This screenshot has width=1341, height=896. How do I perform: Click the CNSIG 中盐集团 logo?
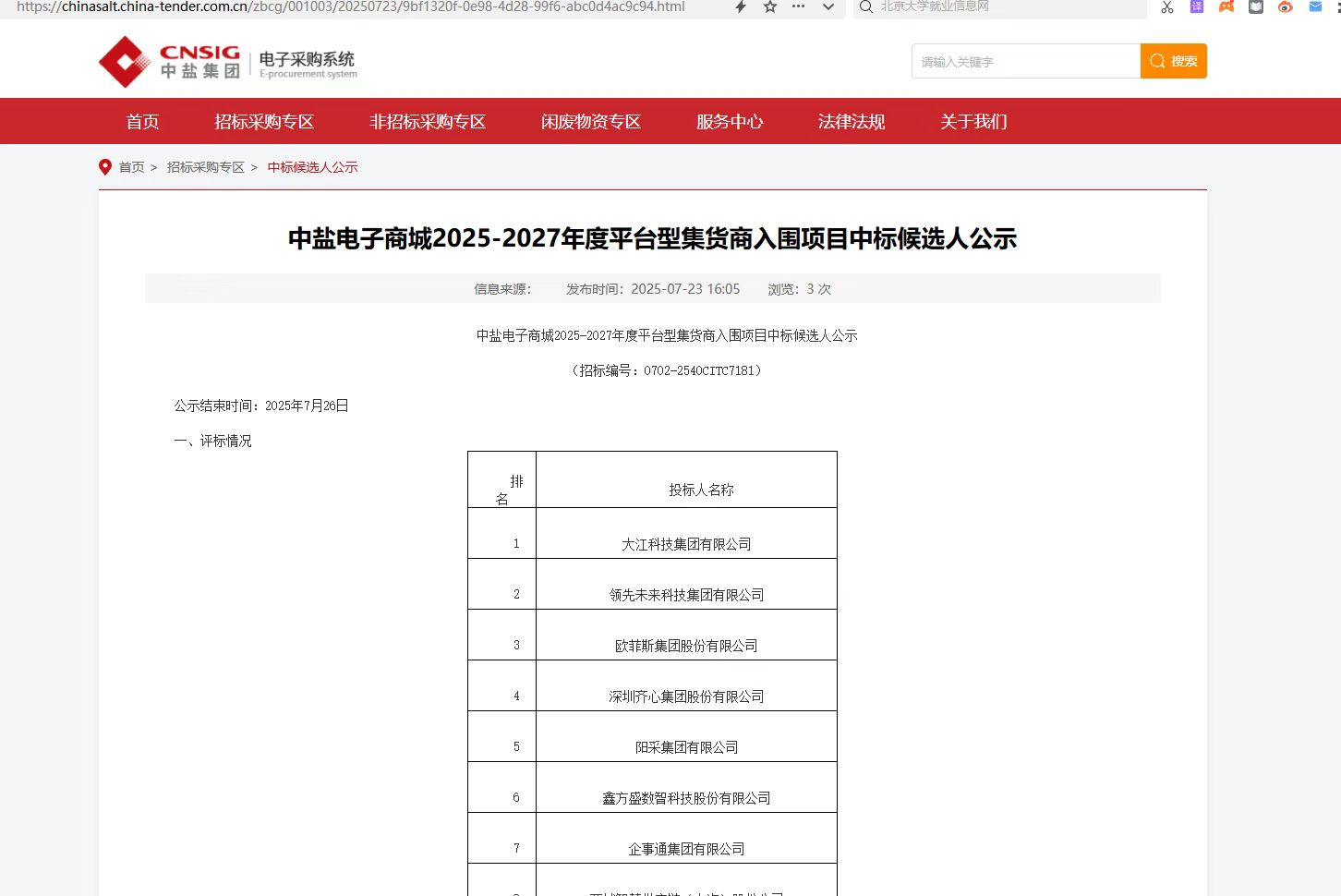tap(170, 62)
